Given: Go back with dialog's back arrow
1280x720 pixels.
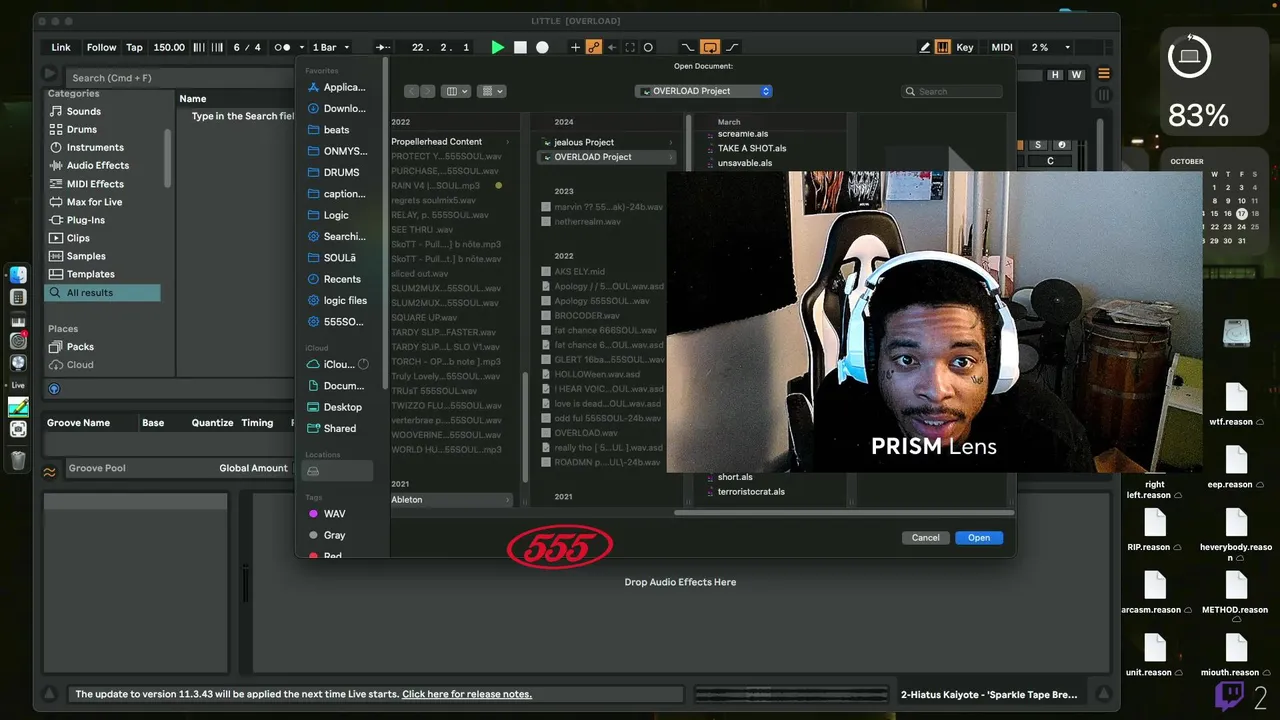Looking at the screenshot, I should click(x=411, y=91).
